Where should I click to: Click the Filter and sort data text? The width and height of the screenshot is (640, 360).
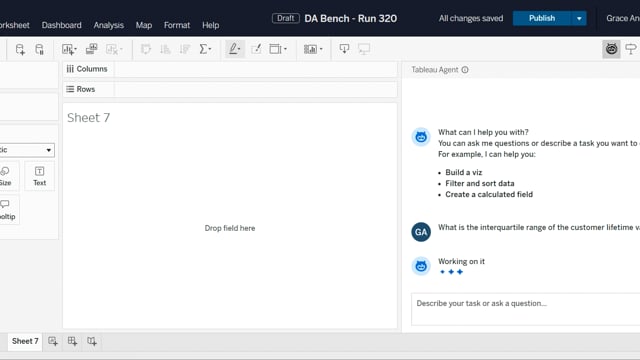coord(480,183)
